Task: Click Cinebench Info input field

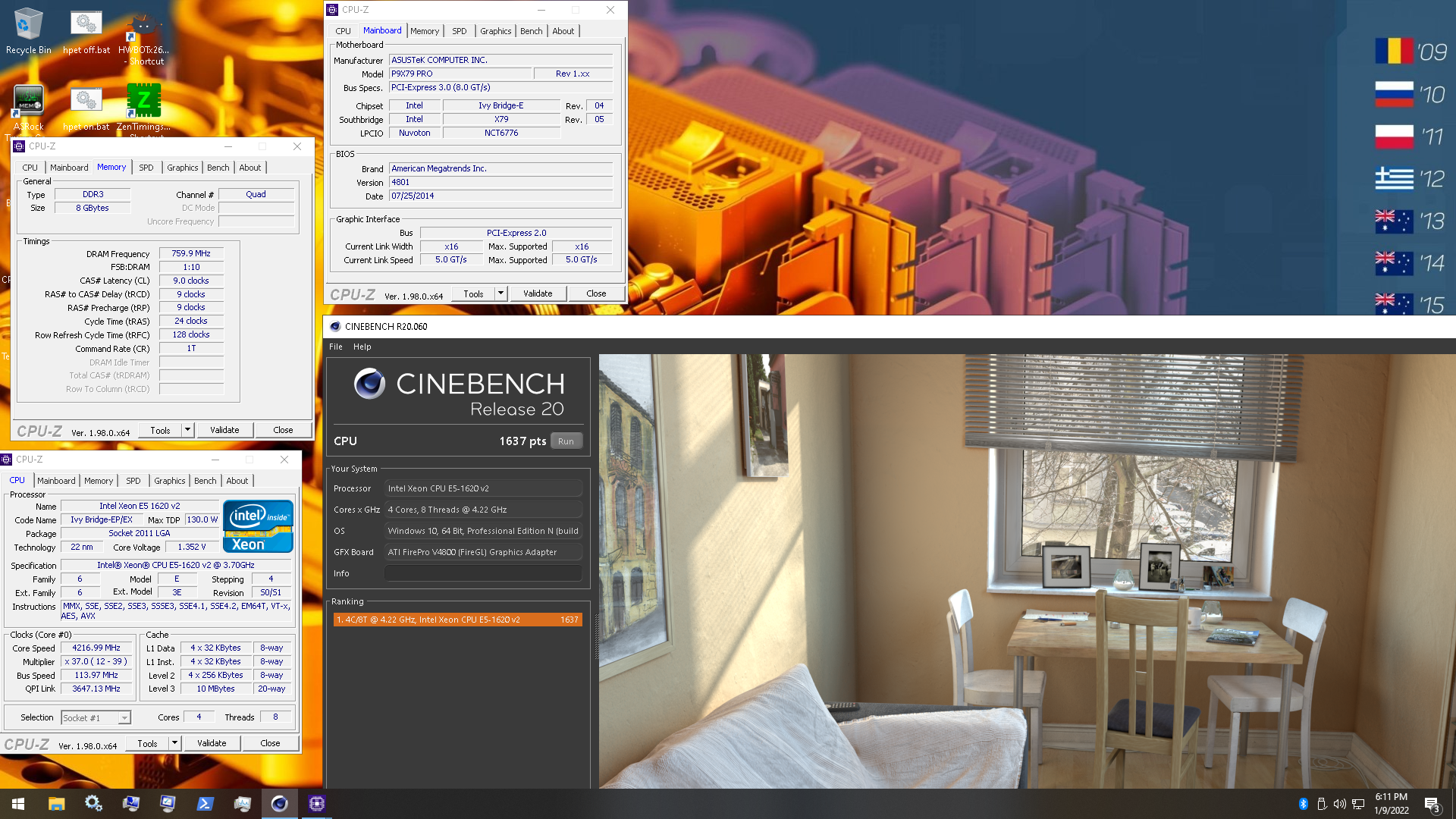Action: pos(483,573)
